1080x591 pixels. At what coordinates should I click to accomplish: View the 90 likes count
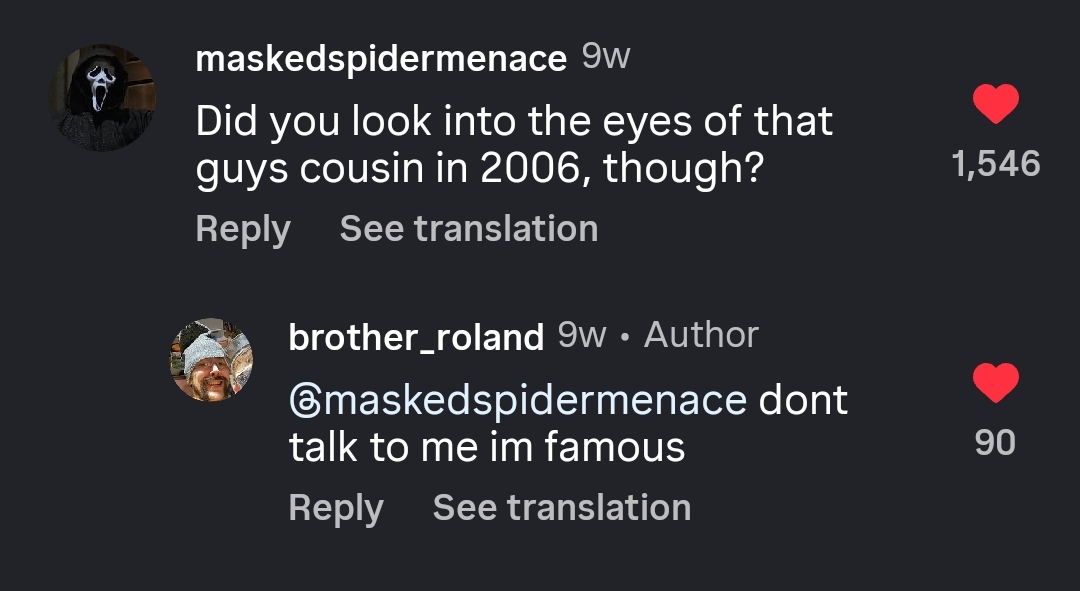click(995, 442)
